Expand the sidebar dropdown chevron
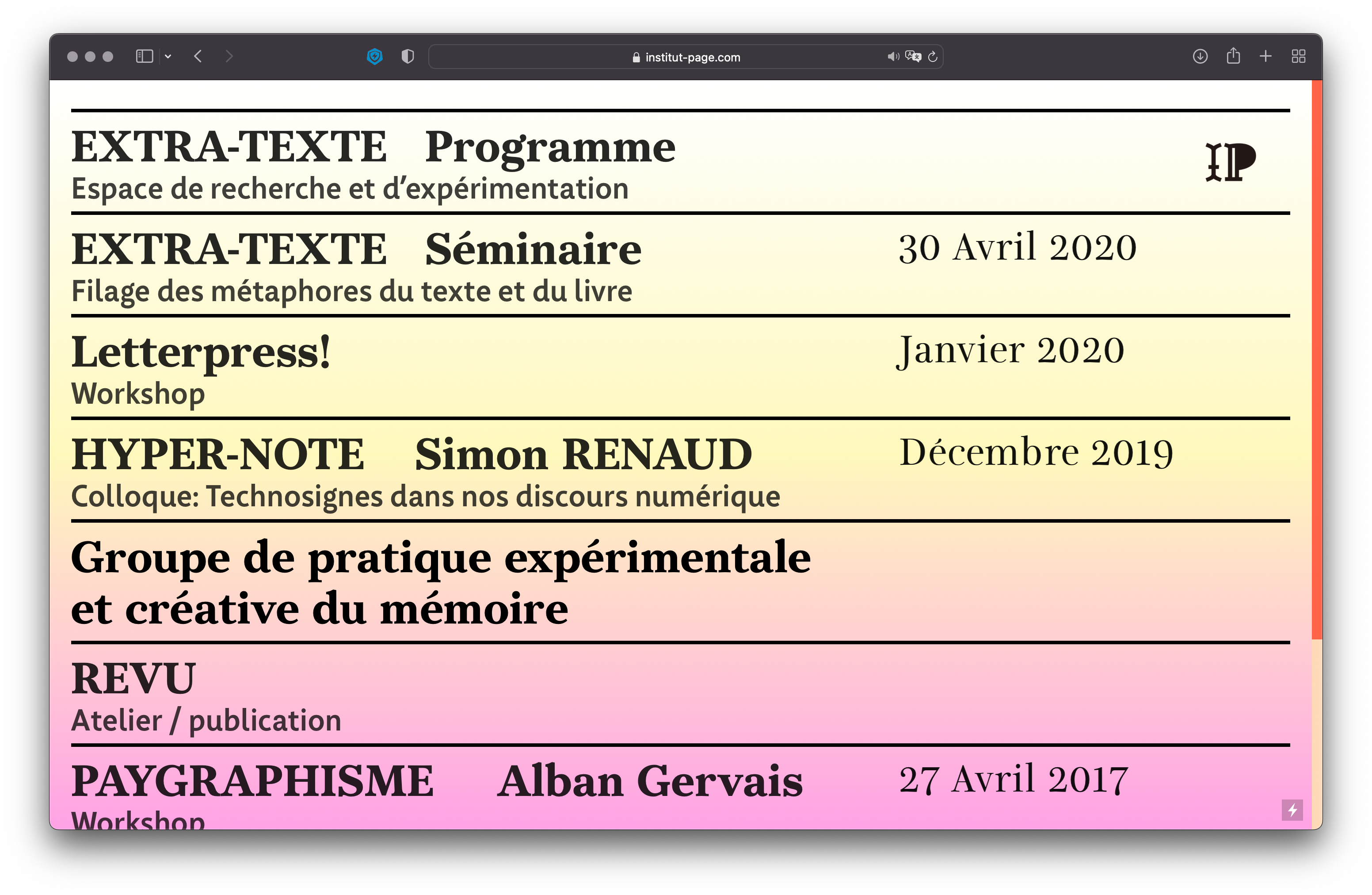1372x895 pixels. click(x=168, y=57)
